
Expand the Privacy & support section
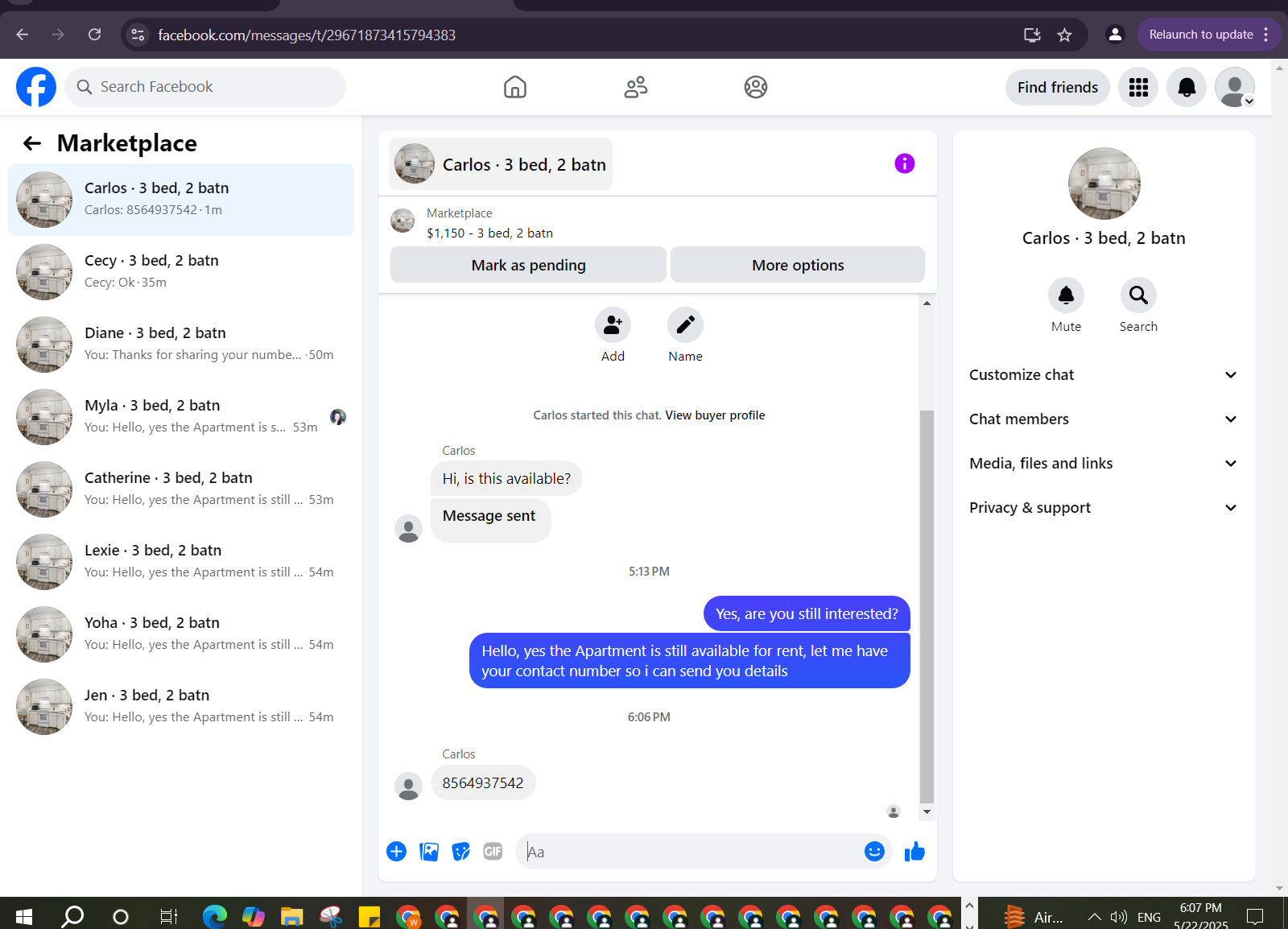1104,508
